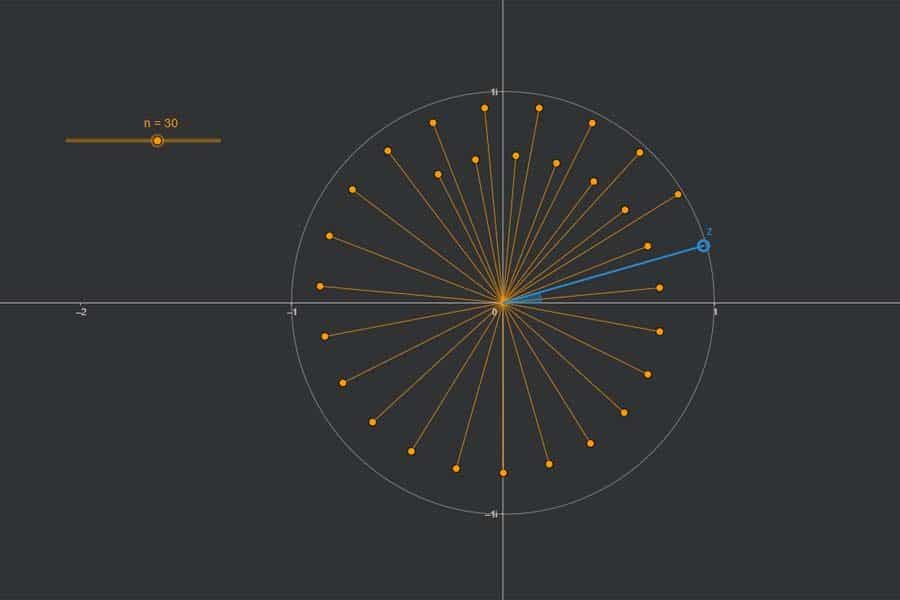The image size is (900, 600).
Task: Click the "-1i" label at the circle's bottom
Action: pyautogui.click(x=491, y=514)
